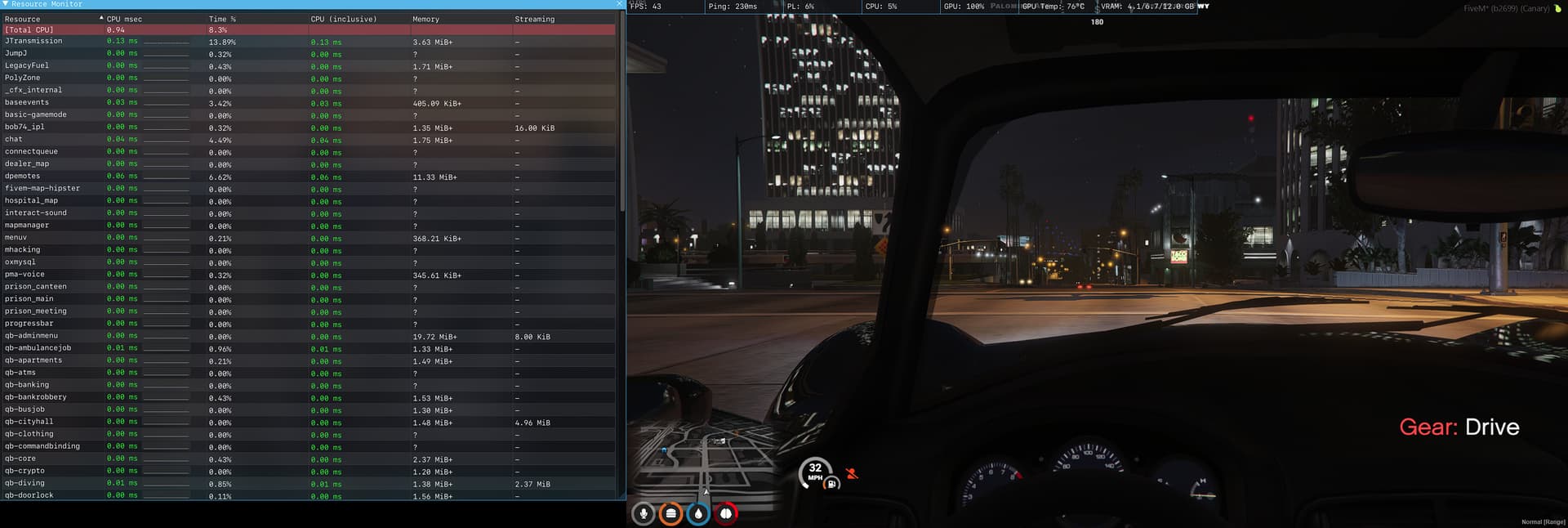1568x528 pixels.
Task: Select the connectqueue resource row
Action: coord(309,152)
